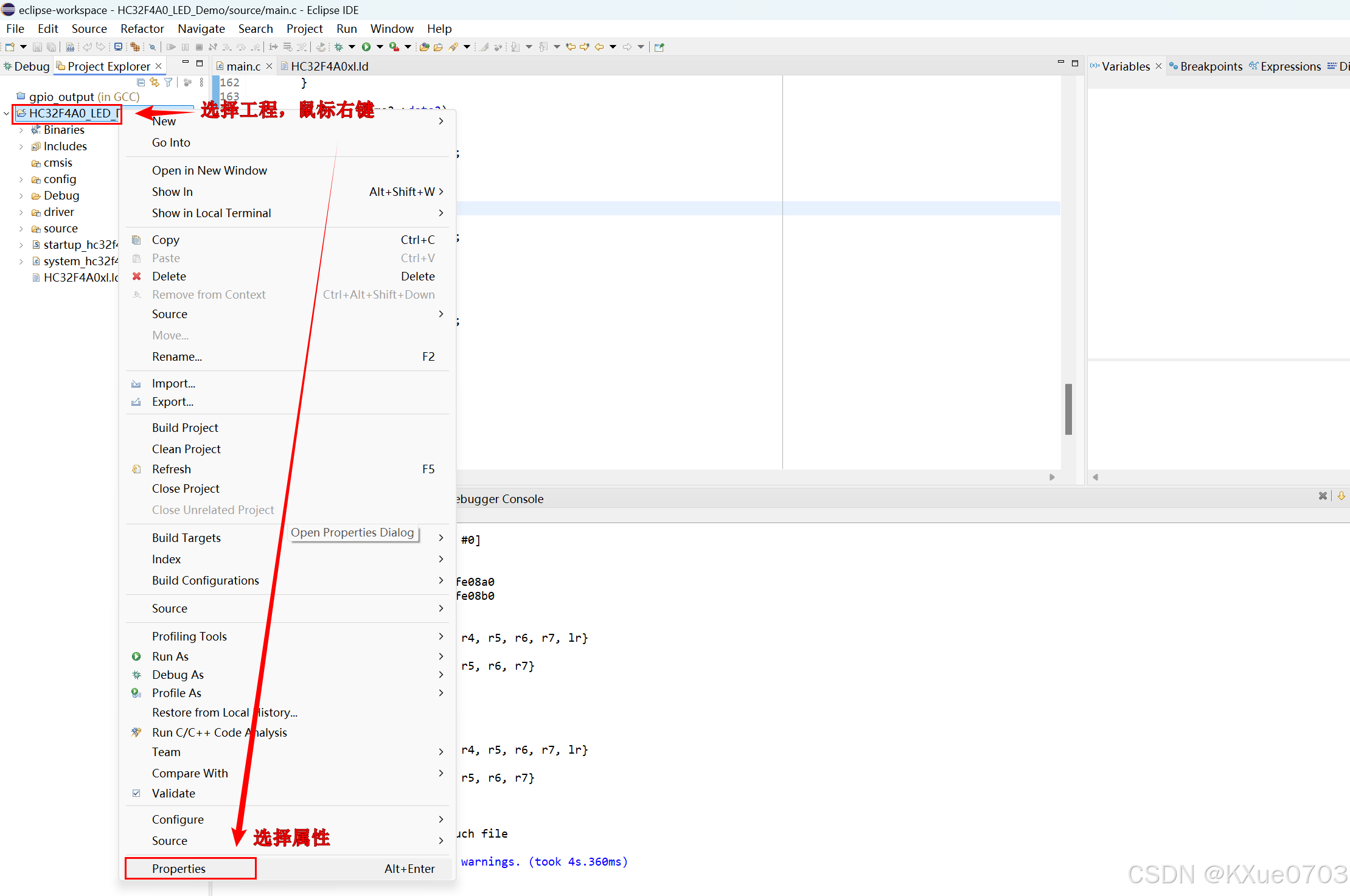
Task: Select Properties in the context menu
Action: click(x=179, y=869)
